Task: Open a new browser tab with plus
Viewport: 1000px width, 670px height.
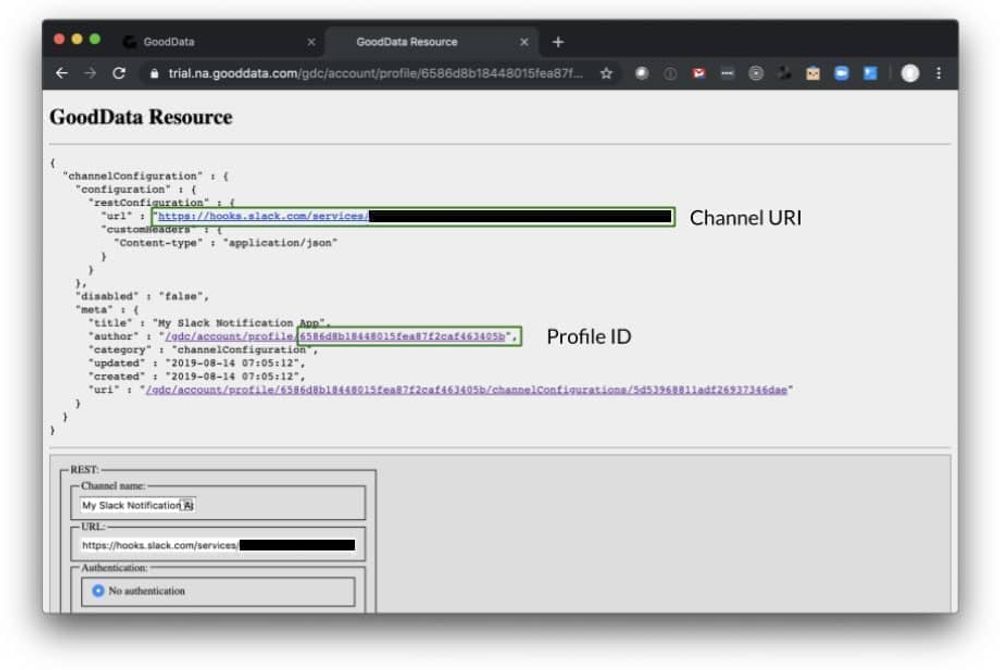Action: [x=558, y=42]
